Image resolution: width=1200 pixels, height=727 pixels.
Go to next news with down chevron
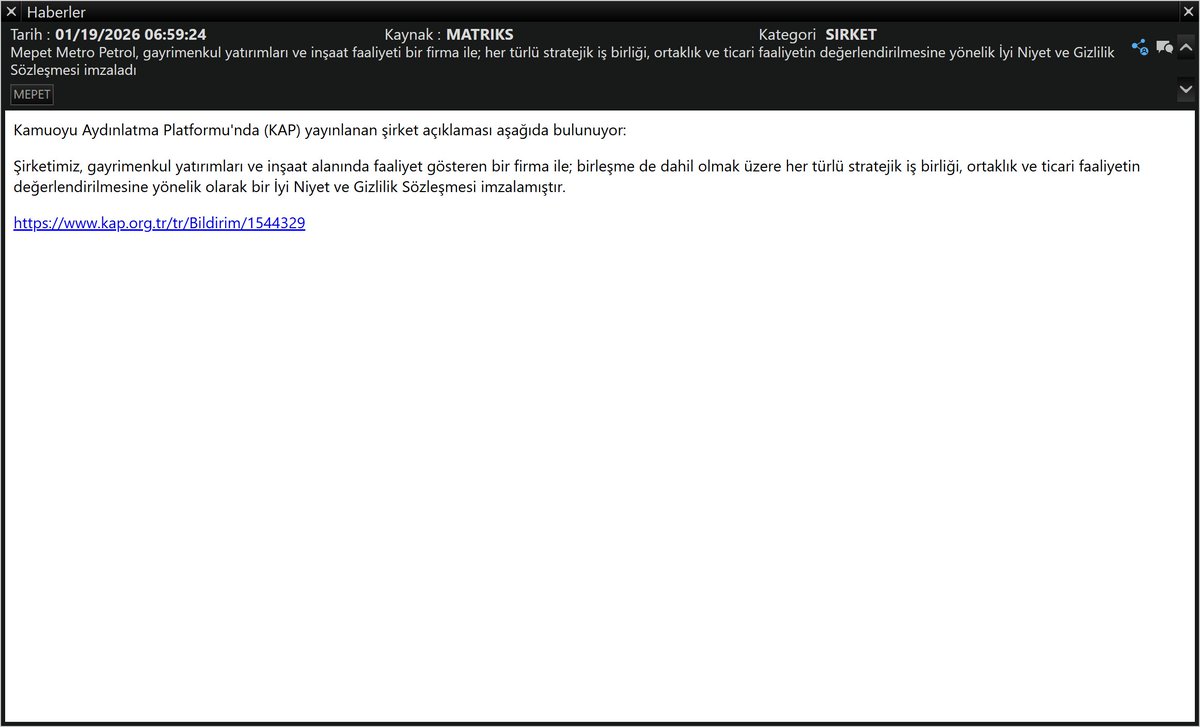1186,89
